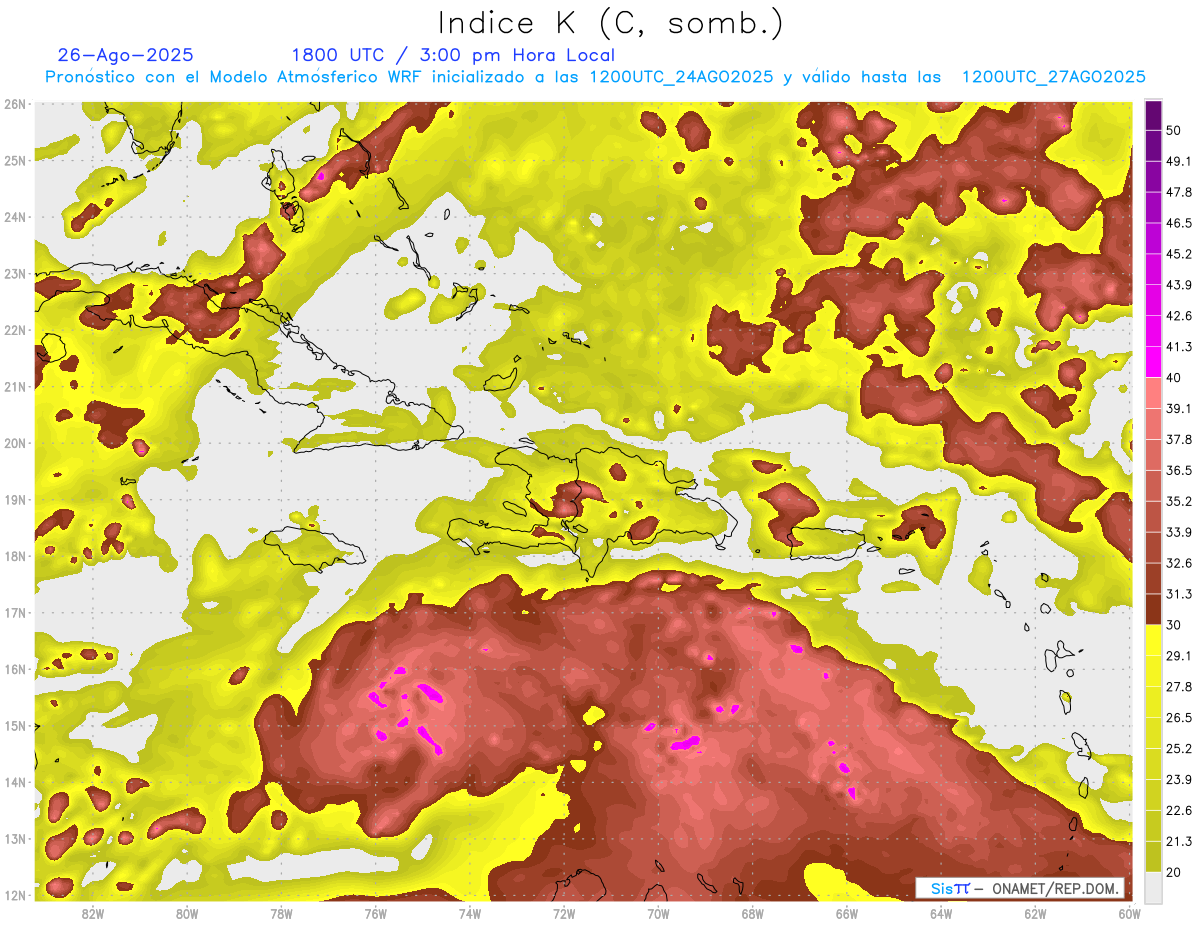The width and height of the screenshot is (1200, 927).
Task: Click the '76W' longitude label
Action: pos(375,913)
